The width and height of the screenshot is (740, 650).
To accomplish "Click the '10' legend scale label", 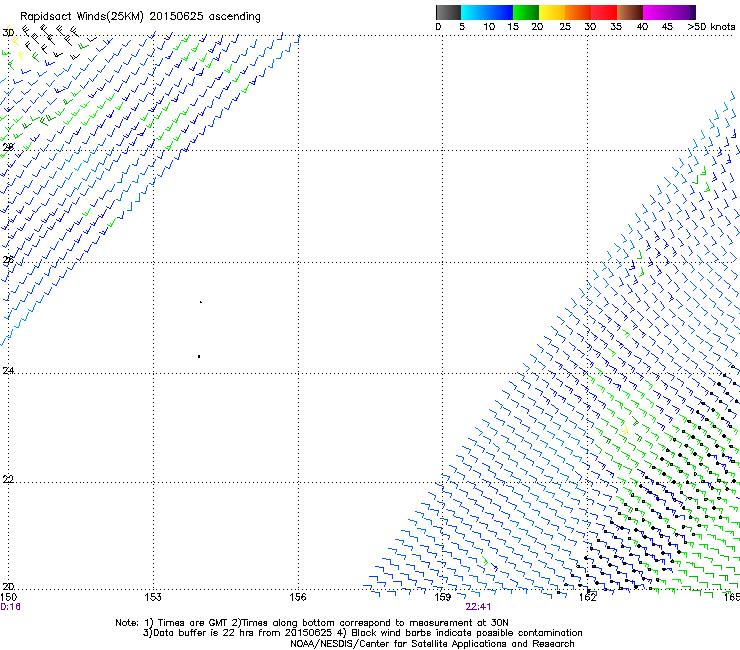I will coord(489,27).
